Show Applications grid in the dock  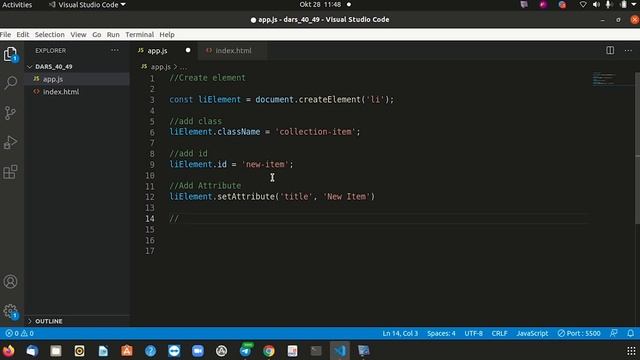631,351
